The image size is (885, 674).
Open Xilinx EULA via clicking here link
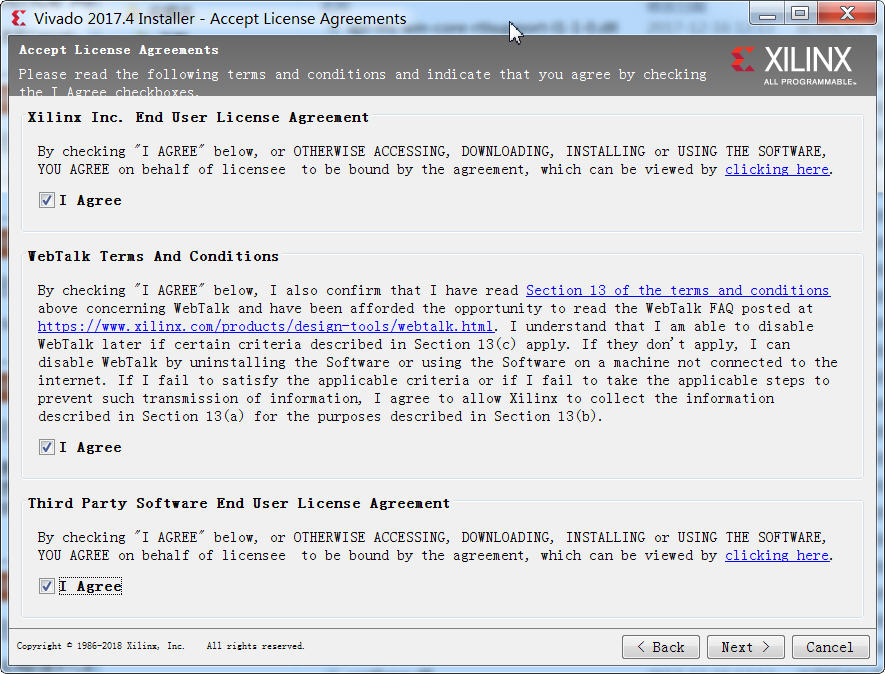click(x=777, y=169)
